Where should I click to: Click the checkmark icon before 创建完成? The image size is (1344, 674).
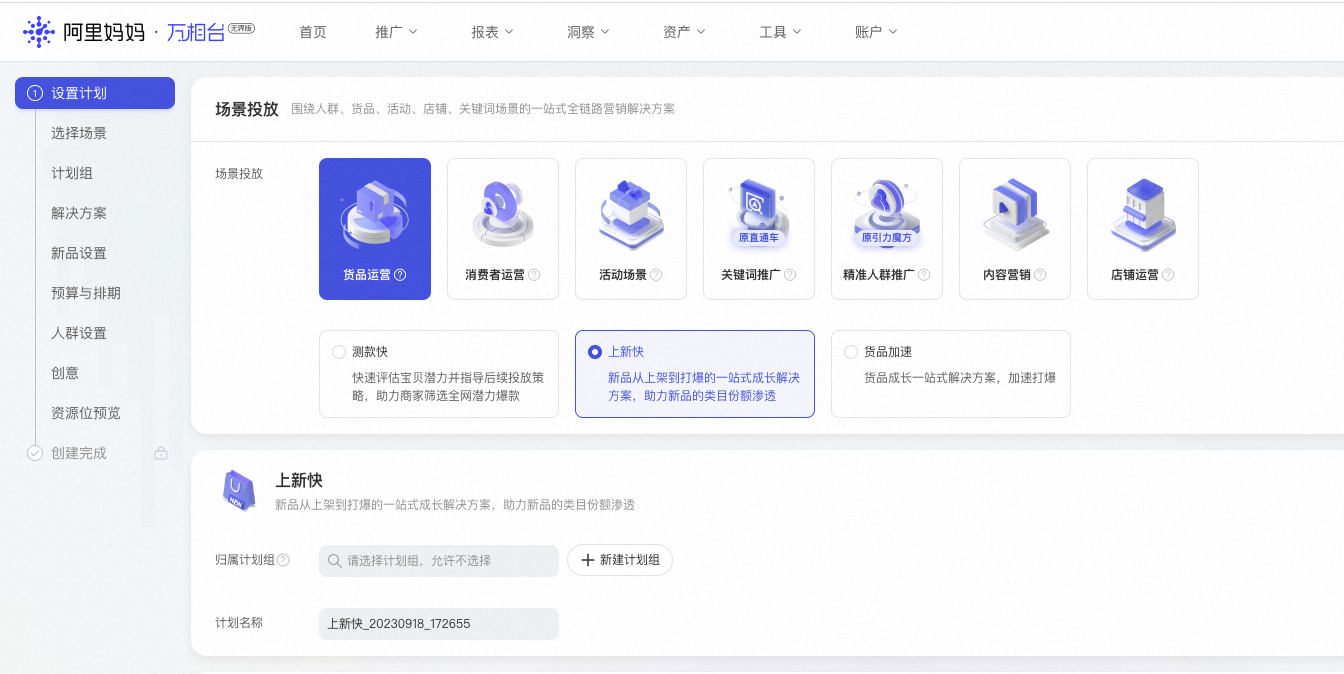[x=35, y=453]
